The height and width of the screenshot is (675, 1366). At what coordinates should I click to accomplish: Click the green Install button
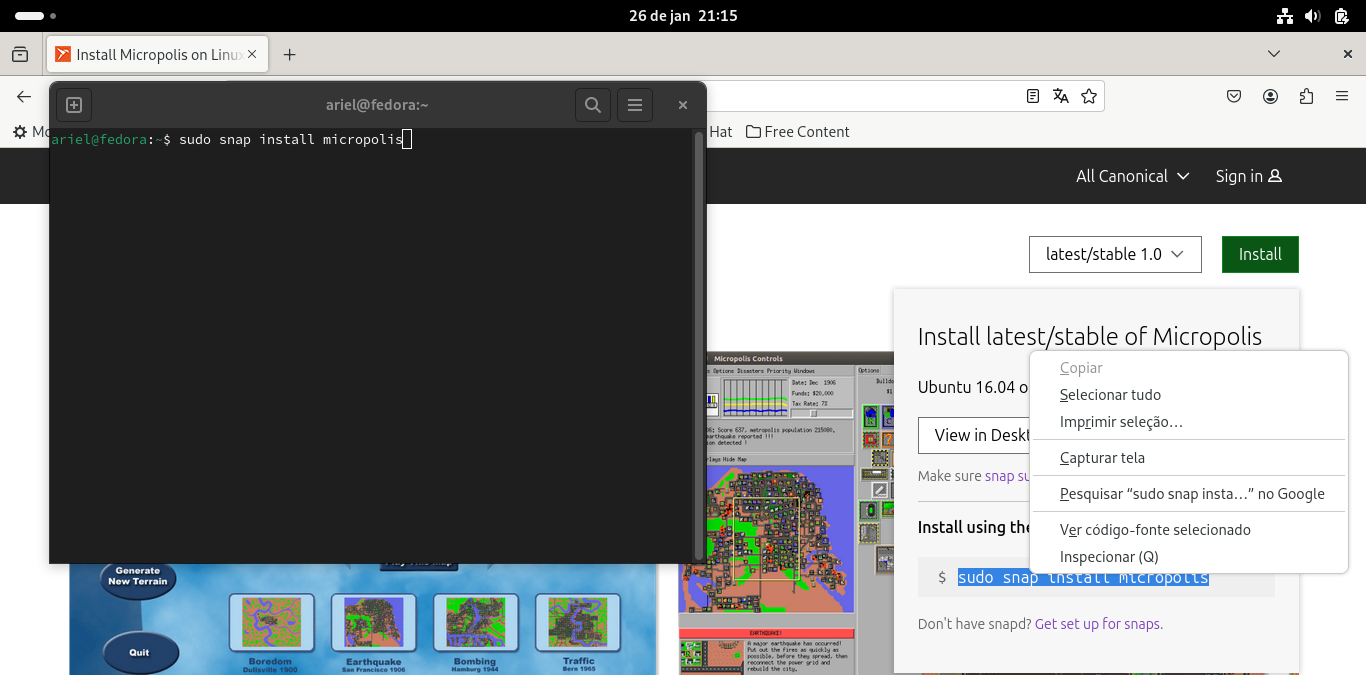pyautogui.click(x=1259, y=254)
